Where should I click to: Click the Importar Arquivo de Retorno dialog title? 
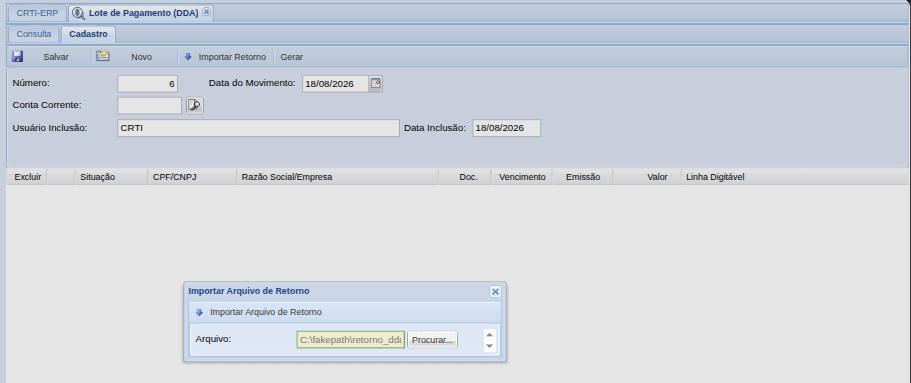pyautogui.click(x=249, y=291)
